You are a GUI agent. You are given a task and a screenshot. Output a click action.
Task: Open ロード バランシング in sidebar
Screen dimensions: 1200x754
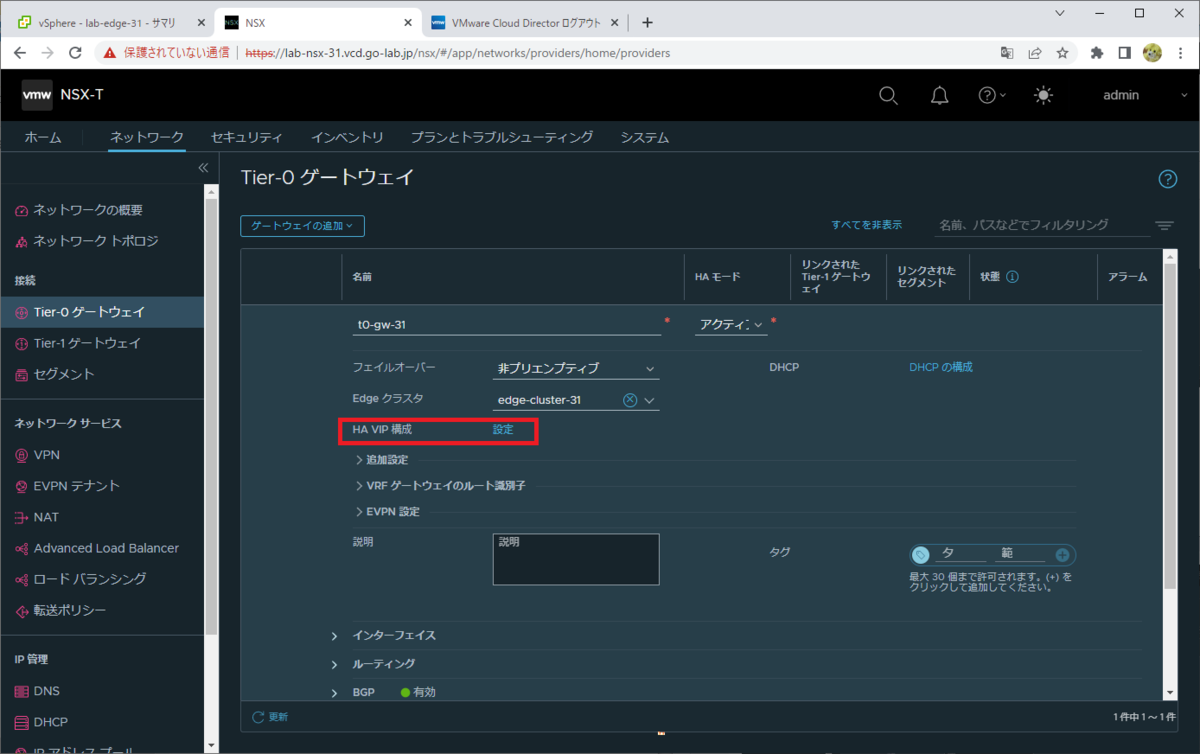(x=90, y=579)
